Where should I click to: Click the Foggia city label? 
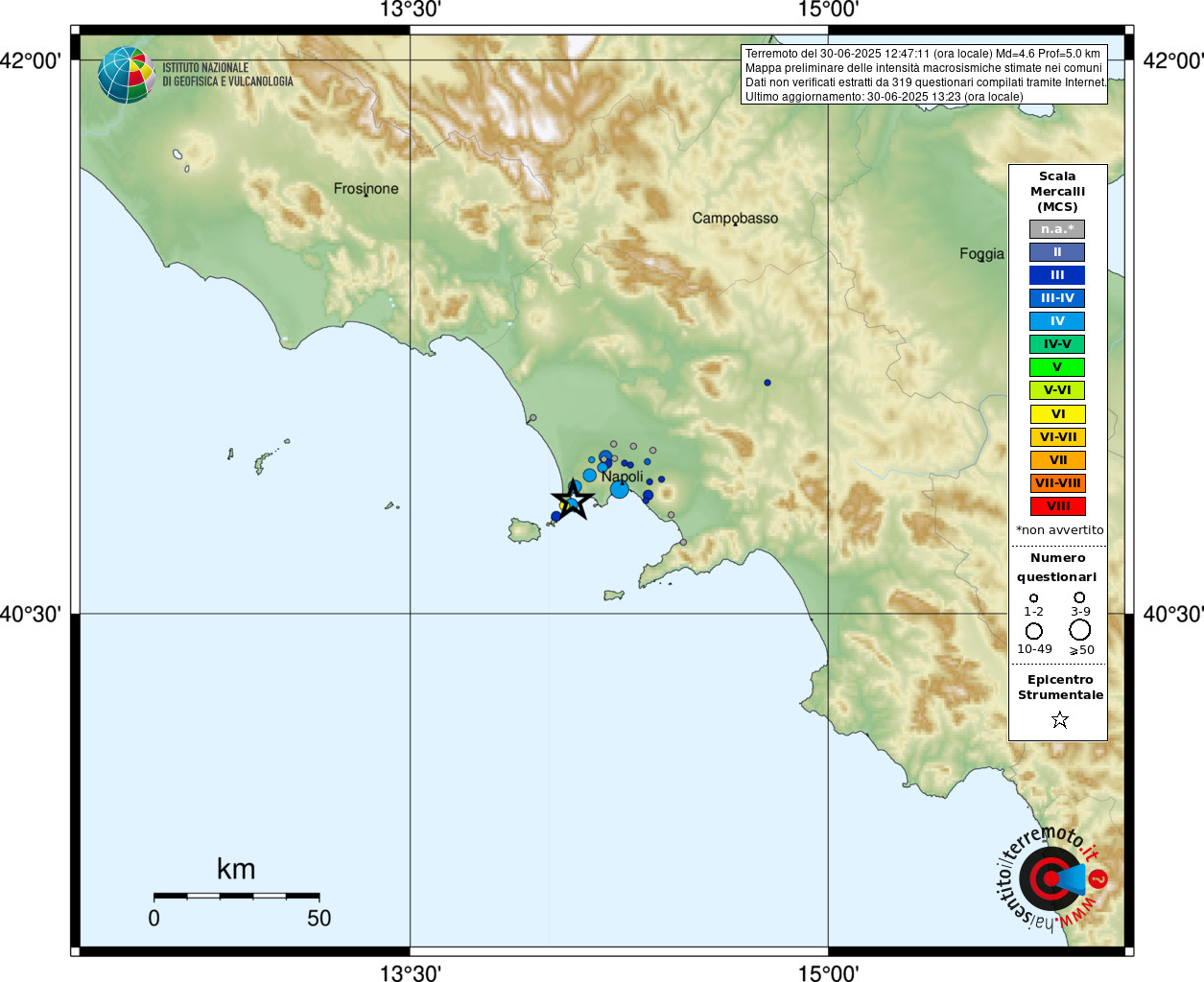pos(981,254)
